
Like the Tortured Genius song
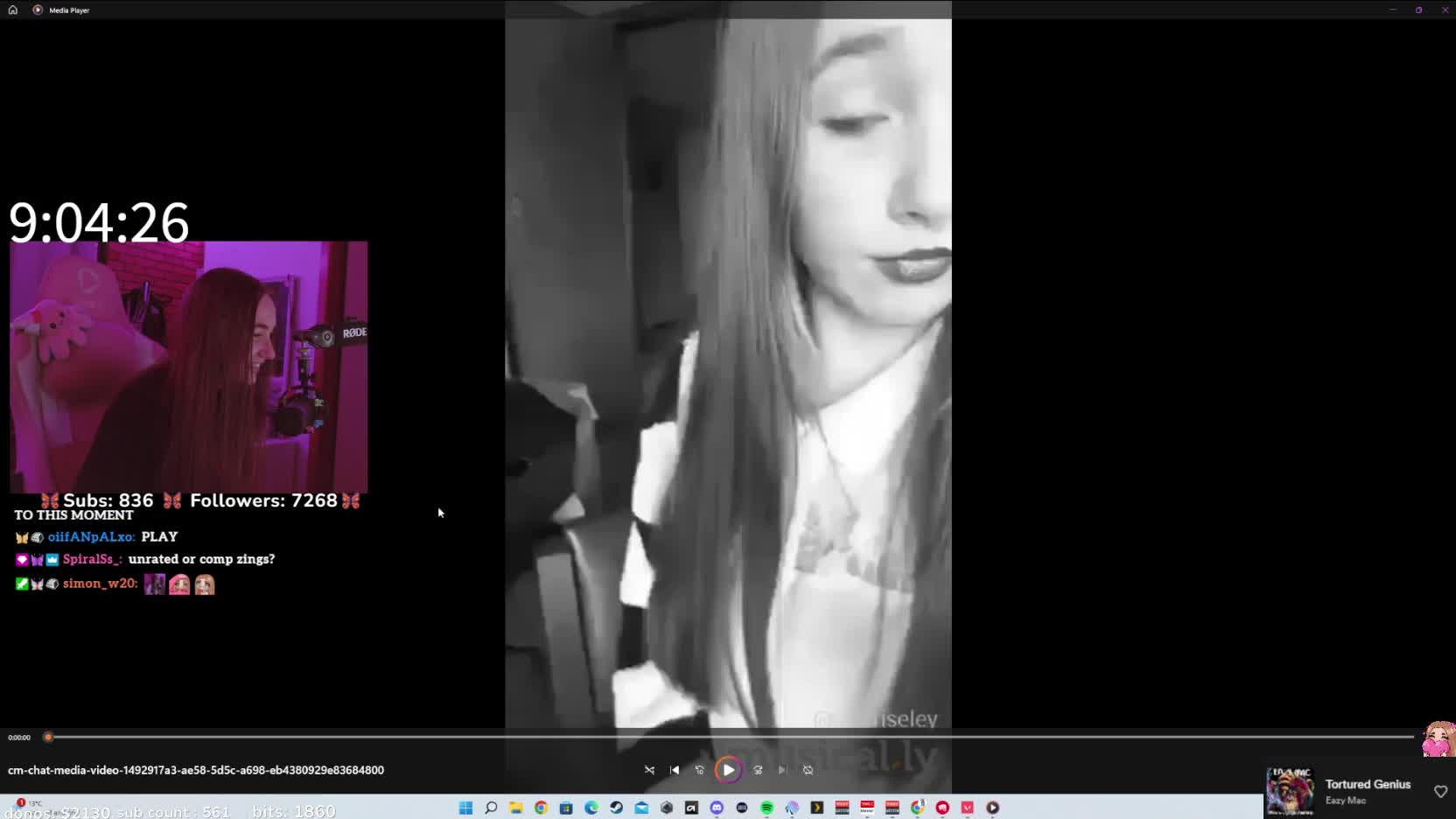coord(1440,791)
